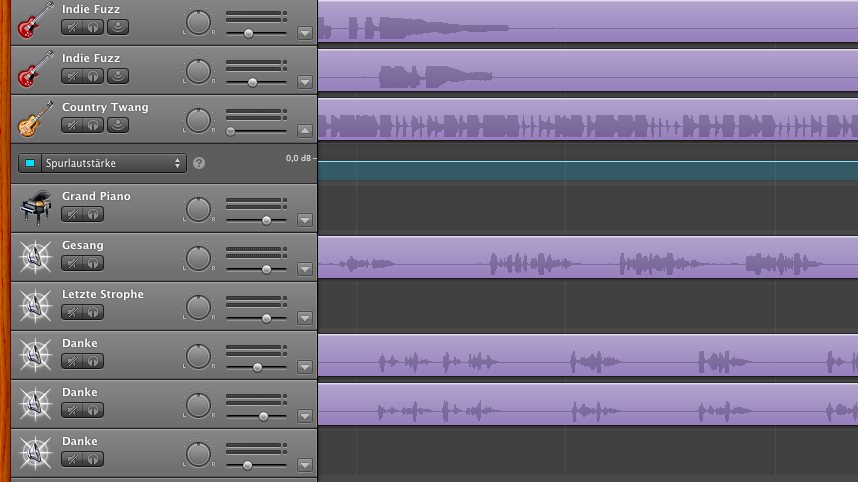The height and width of the screenshot is (482, 858).
Task: Click the Grand Piano volume slider handle
Action: click(x=266, y=220)
